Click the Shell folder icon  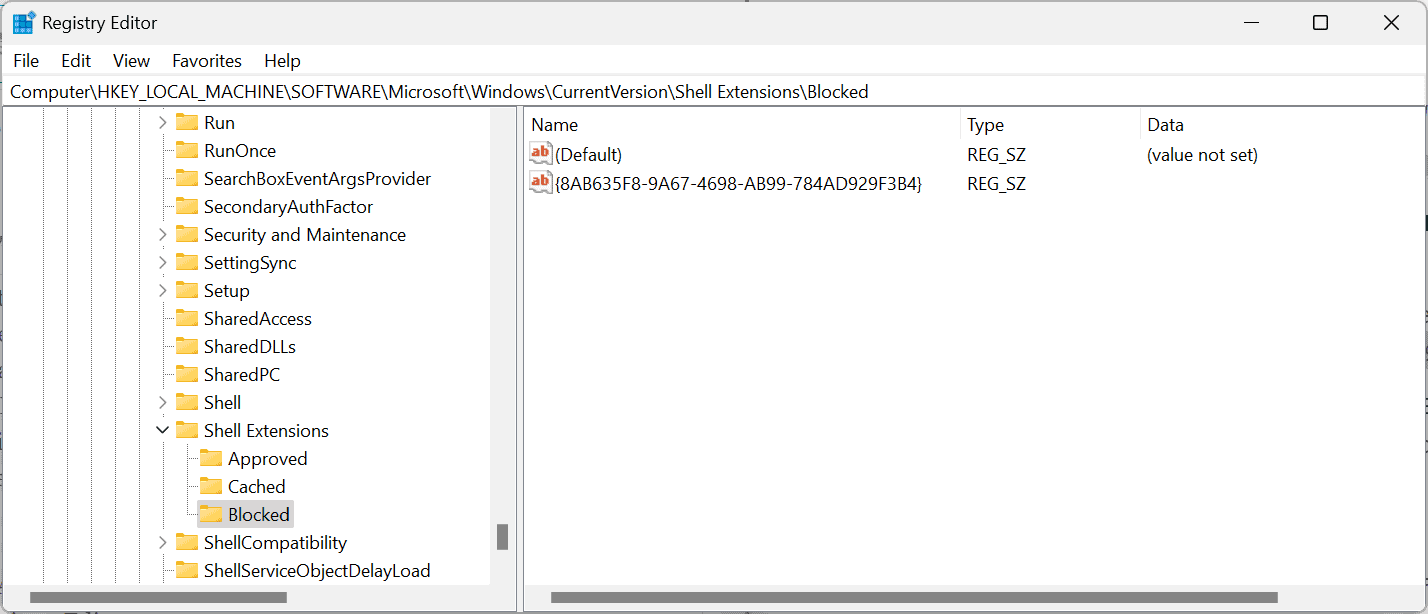coord(187,402)
